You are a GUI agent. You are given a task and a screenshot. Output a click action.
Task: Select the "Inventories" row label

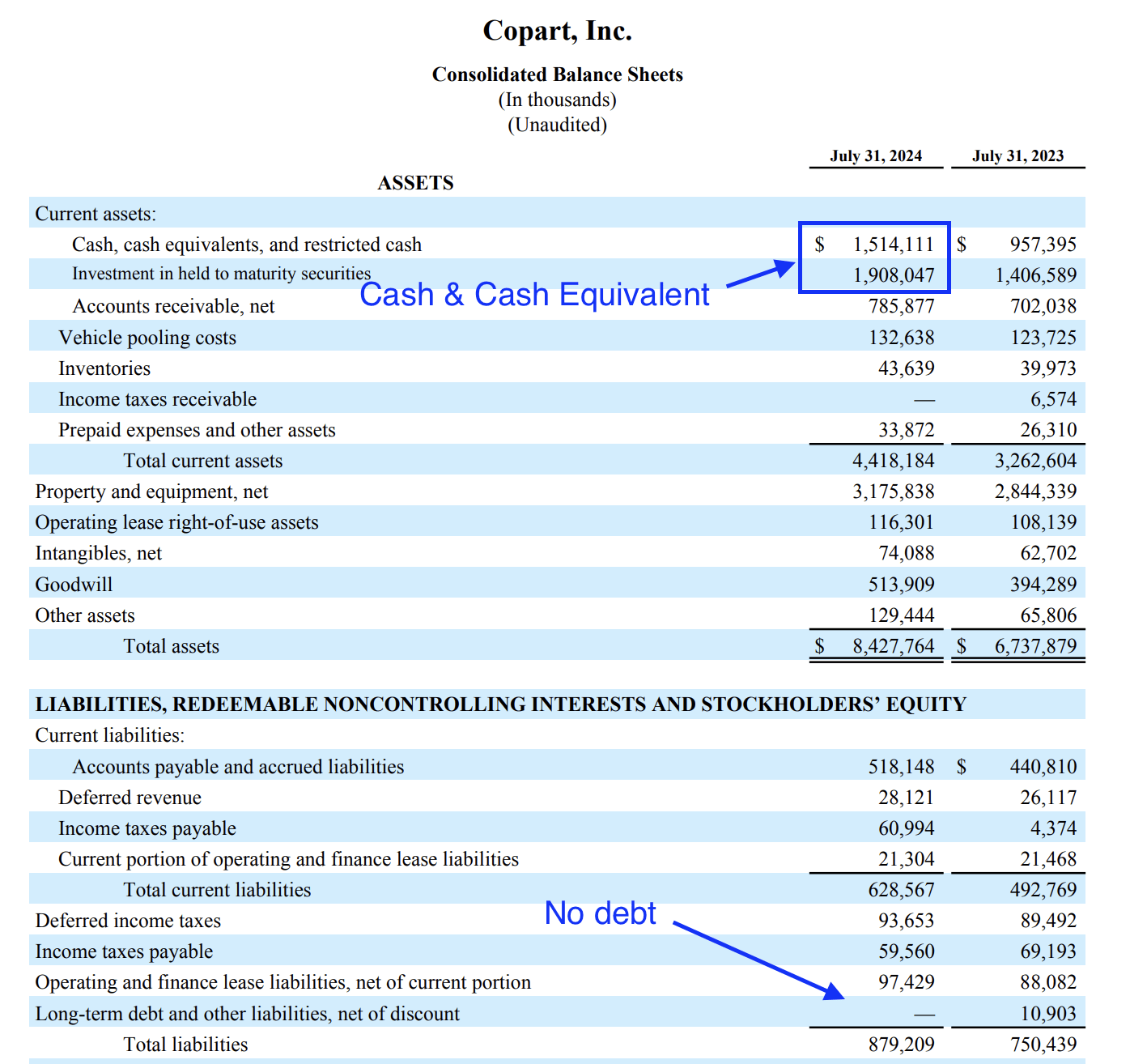(x=104, y=368)
